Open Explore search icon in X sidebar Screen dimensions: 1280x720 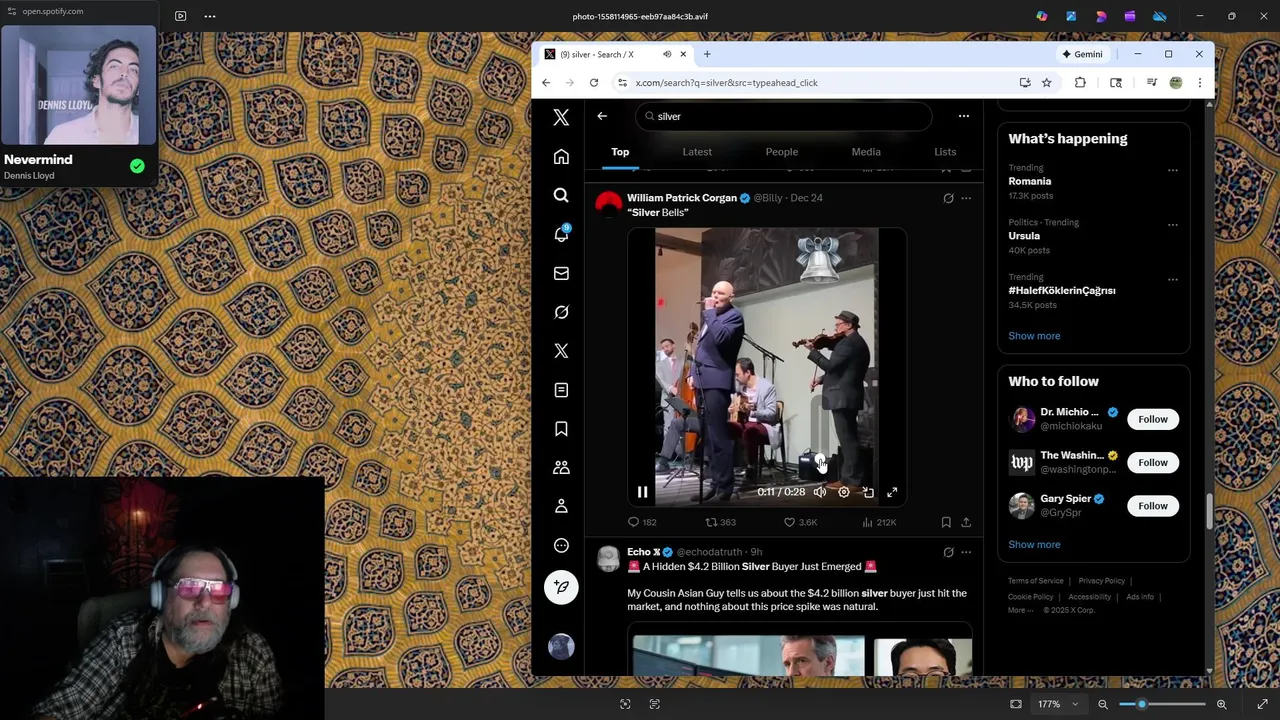(561, 195)
